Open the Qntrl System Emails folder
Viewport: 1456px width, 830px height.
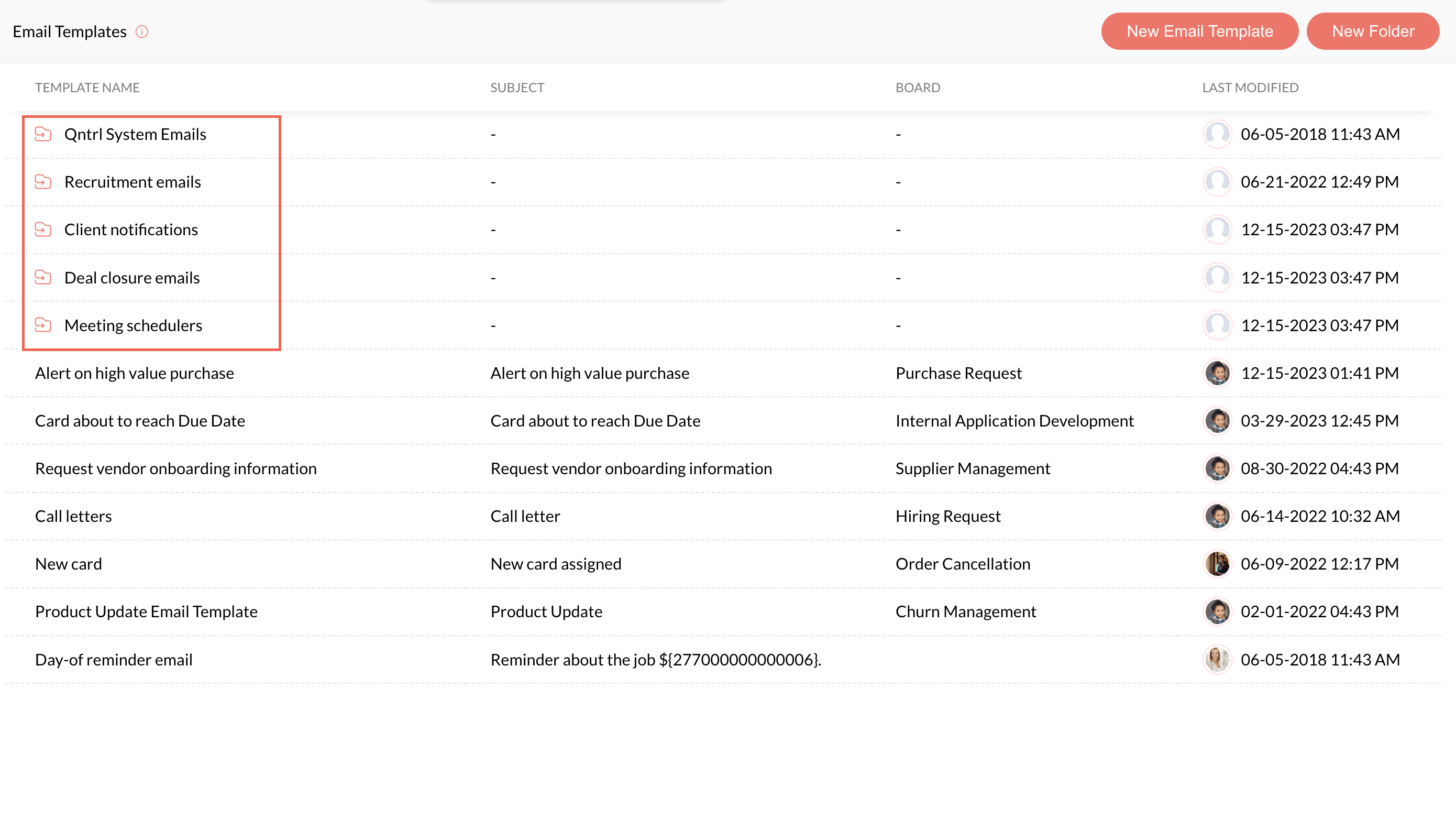pos(135,134)
